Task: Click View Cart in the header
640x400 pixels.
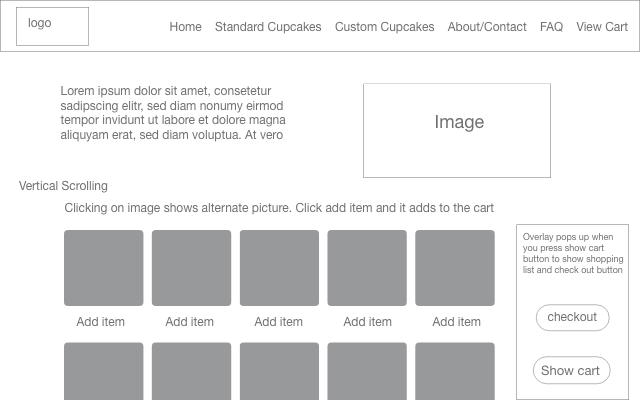Action: 602,27
